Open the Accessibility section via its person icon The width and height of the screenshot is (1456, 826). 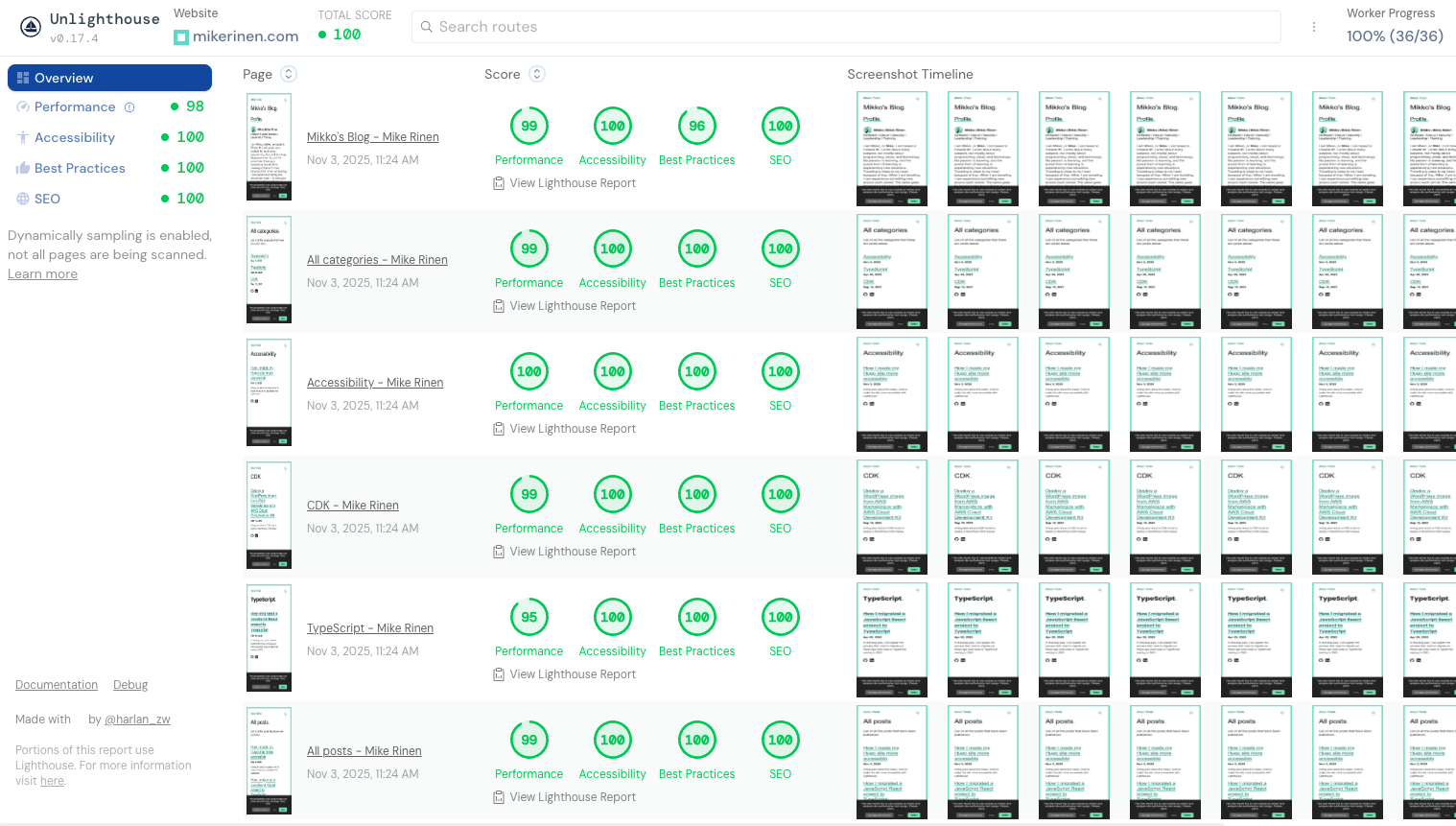point(21,137)
